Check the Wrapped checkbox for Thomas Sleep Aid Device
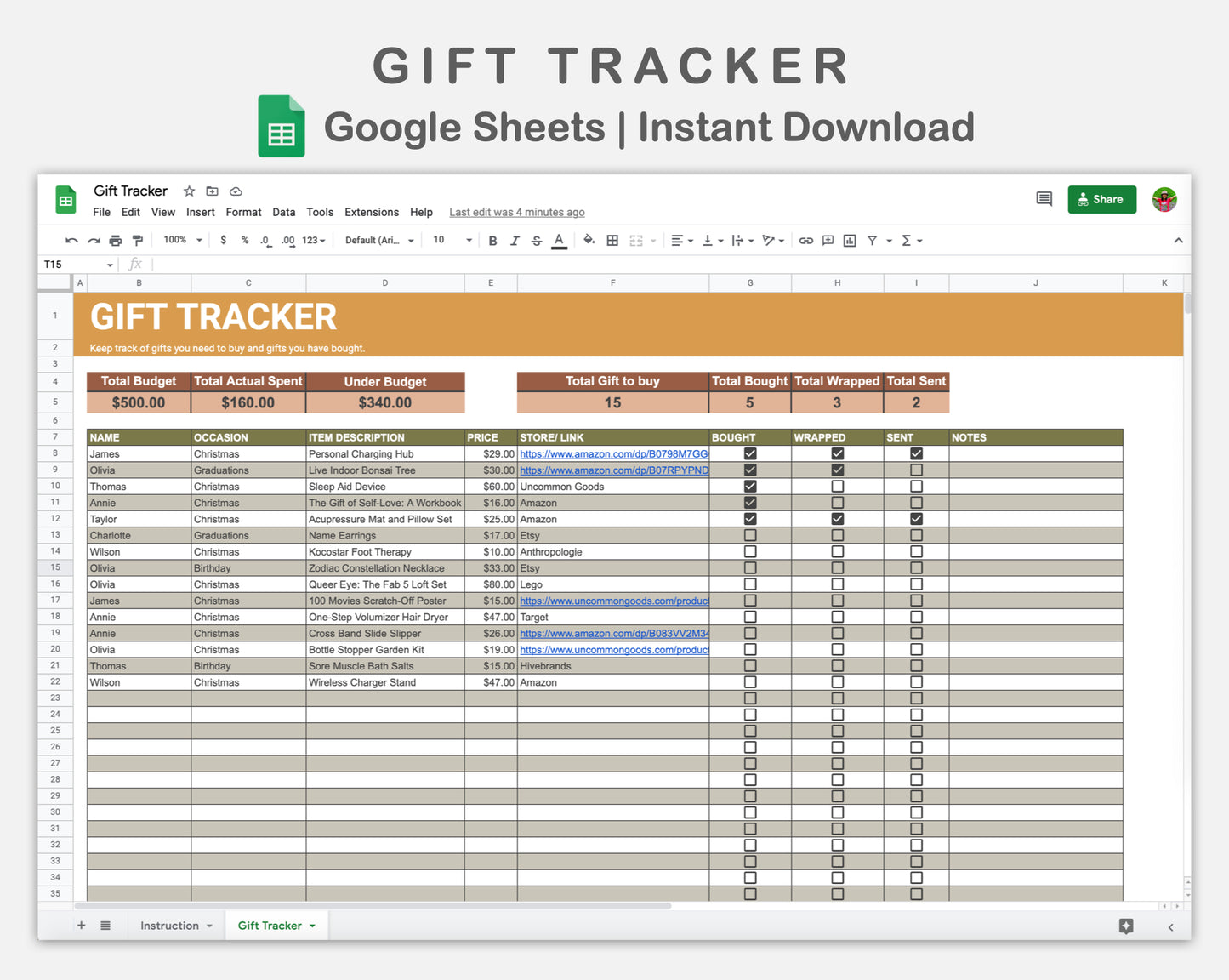 837,486
